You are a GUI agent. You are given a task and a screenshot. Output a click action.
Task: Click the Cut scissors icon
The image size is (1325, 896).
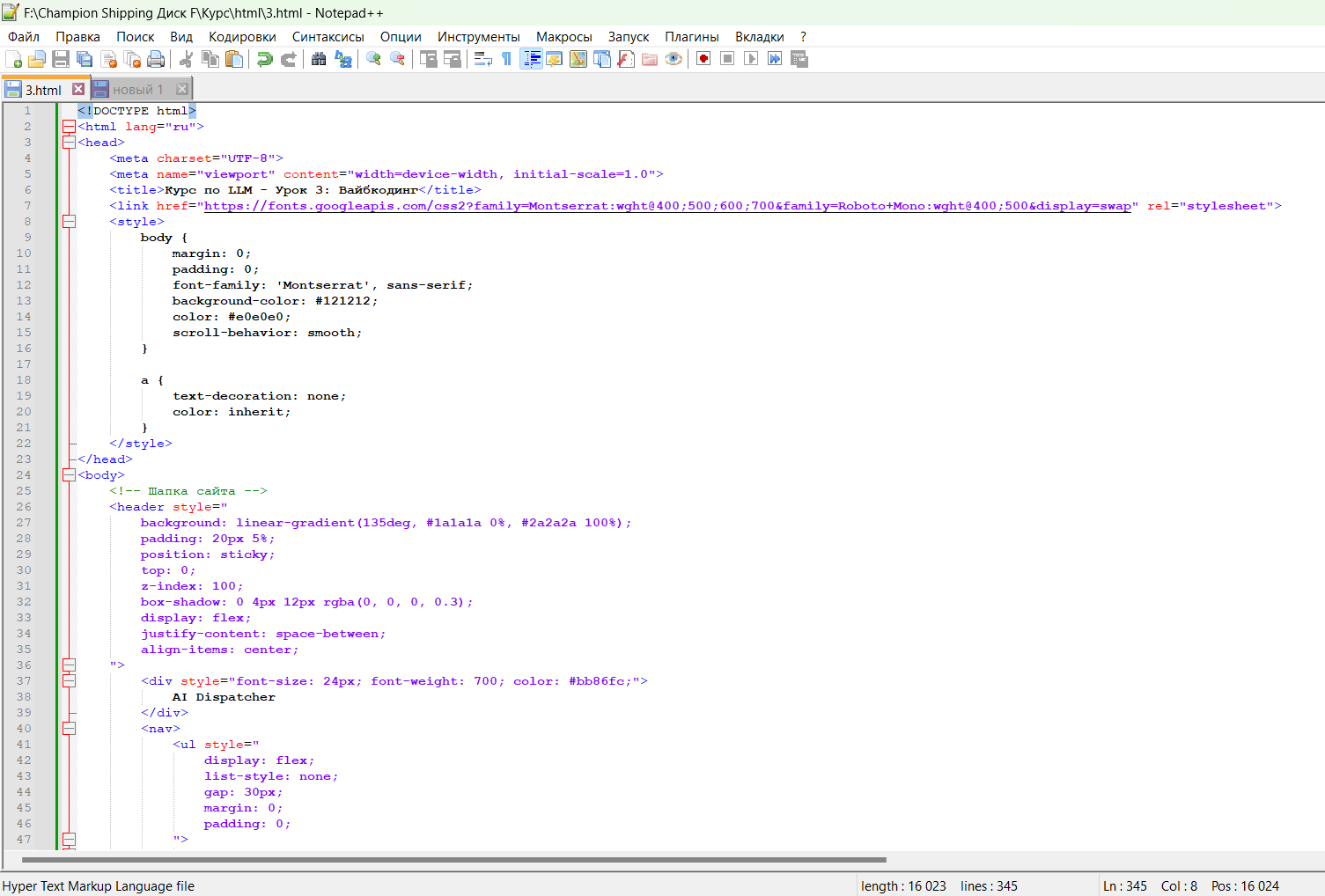[186, 59]
